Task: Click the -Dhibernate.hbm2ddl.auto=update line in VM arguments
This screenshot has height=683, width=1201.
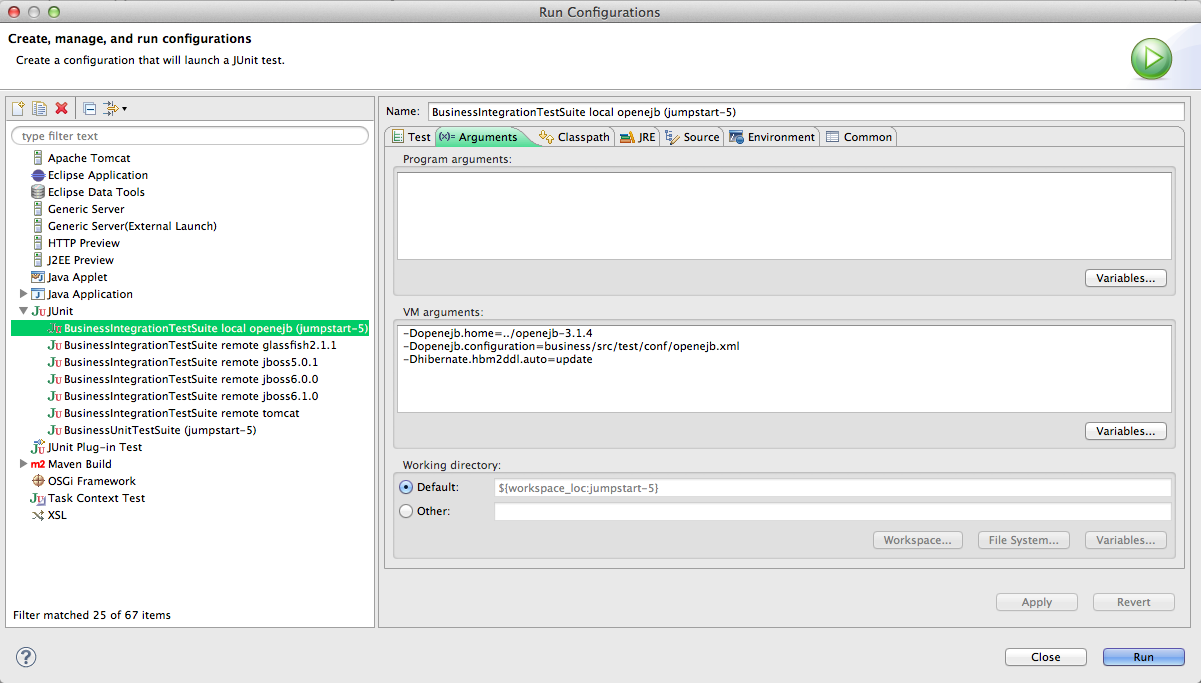Action: tap(497, 359)
